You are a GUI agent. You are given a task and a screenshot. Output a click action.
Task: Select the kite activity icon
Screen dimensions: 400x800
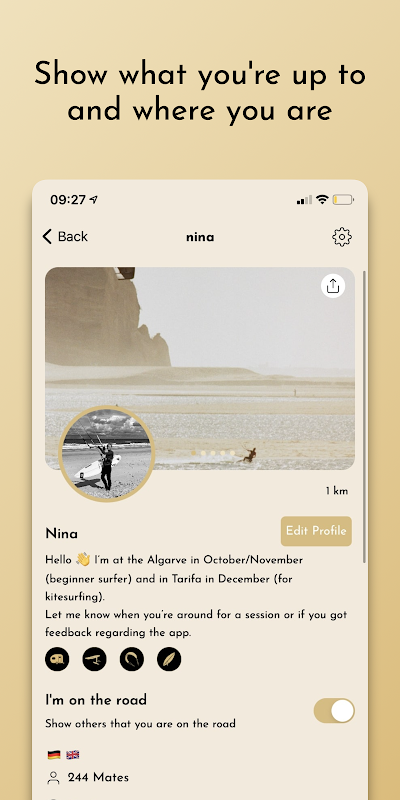(132, 659)
